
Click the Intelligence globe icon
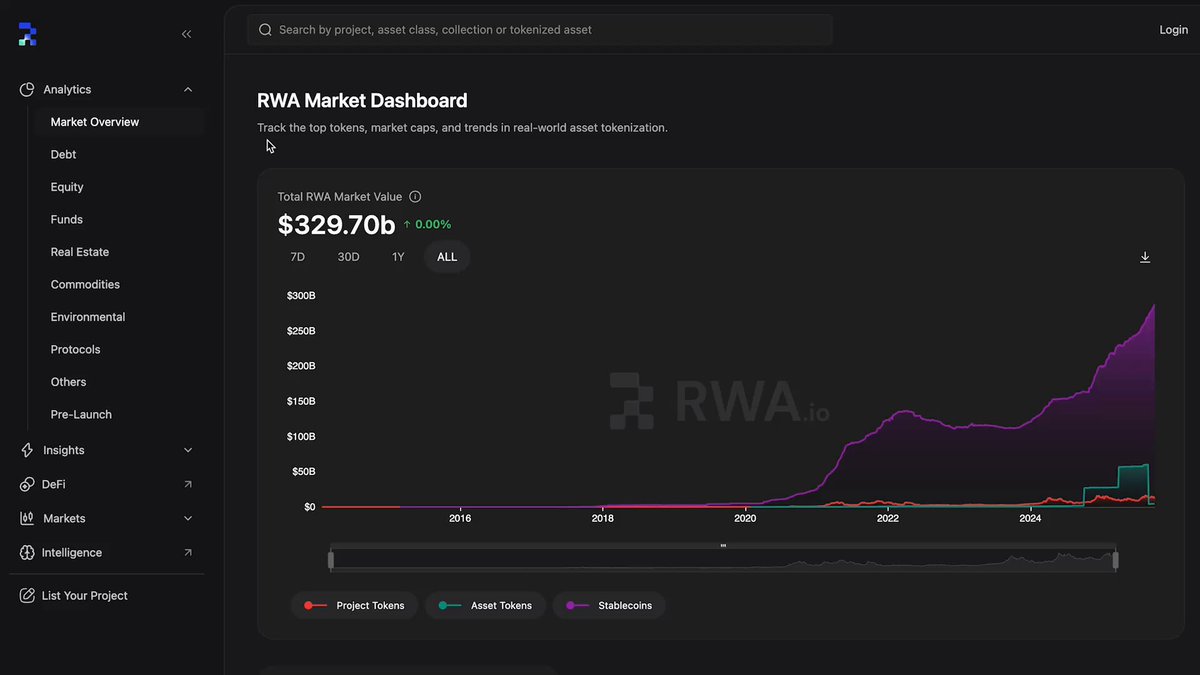26,552
